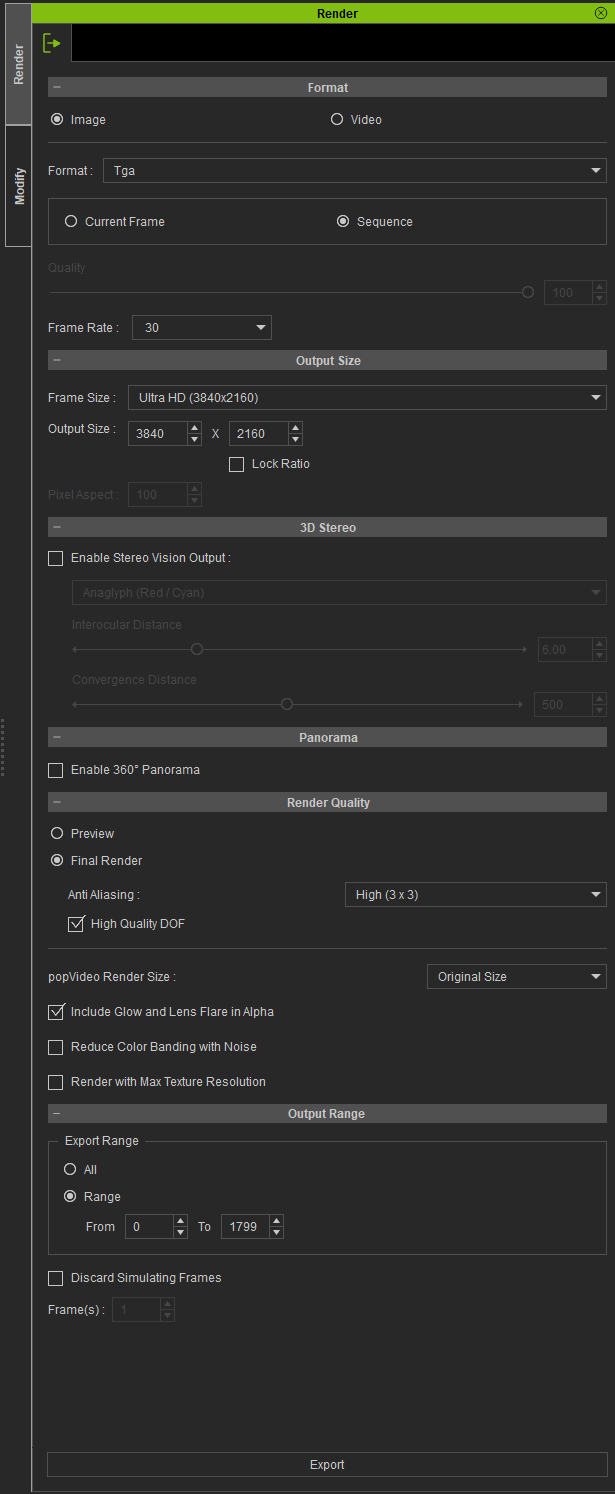Decrease output height with down arrow
Screen dimensions: 615x1494
coord(295,439)
